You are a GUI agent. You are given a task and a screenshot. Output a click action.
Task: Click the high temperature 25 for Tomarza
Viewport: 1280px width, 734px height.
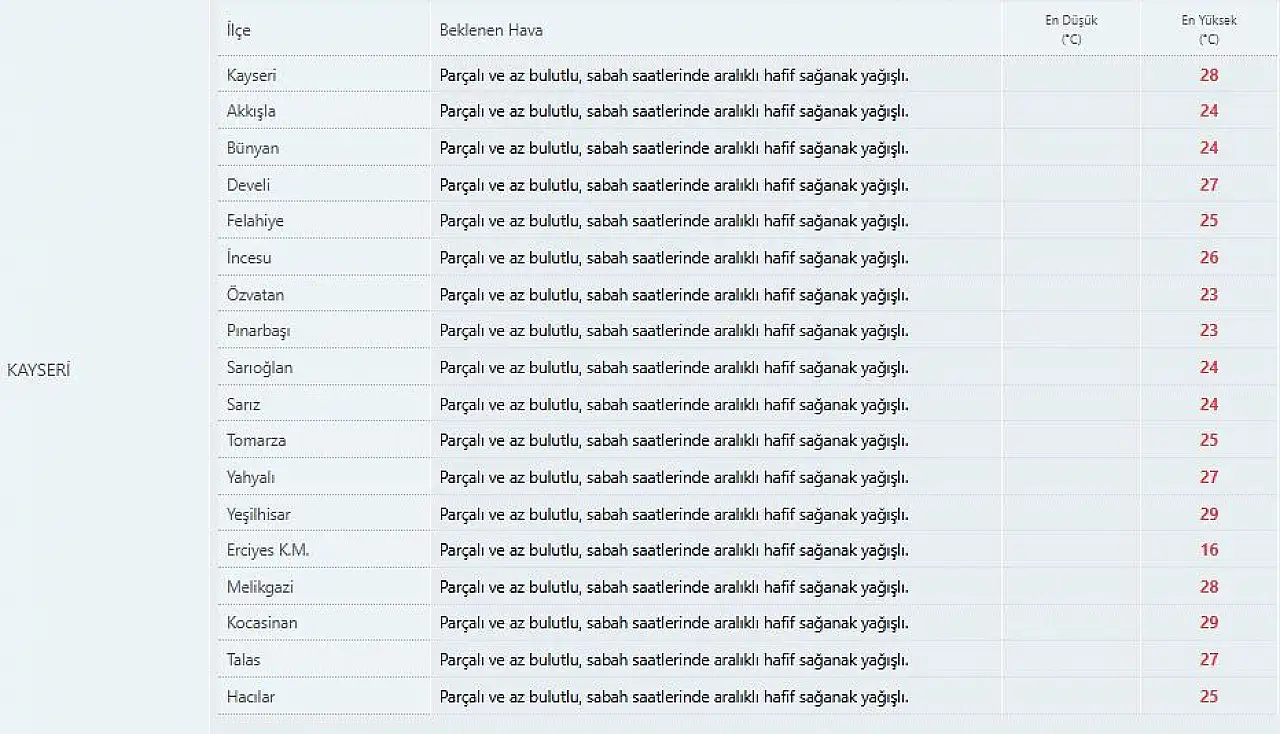[x=1209, y=441]
